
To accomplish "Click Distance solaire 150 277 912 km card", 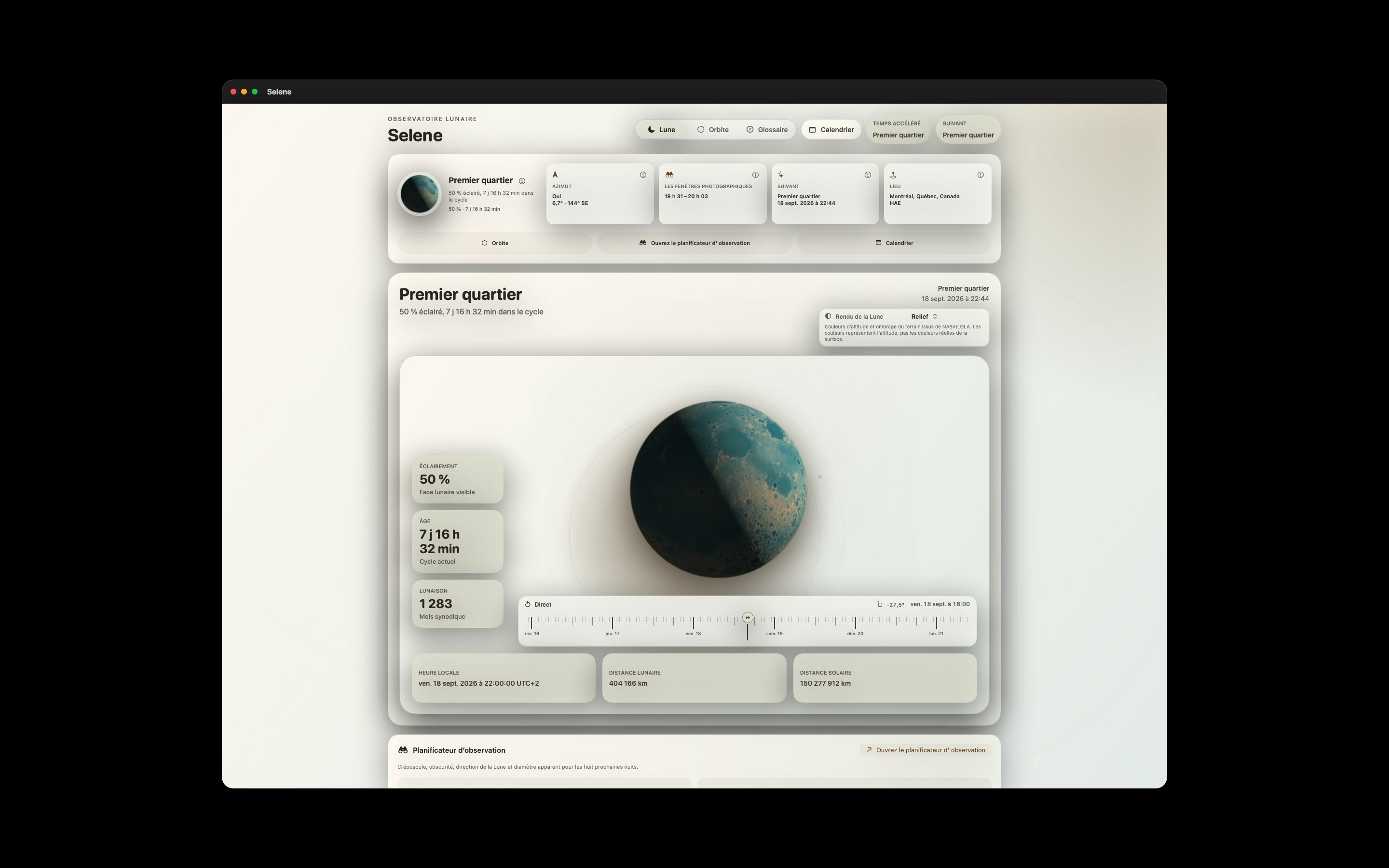I will point(885,678).
